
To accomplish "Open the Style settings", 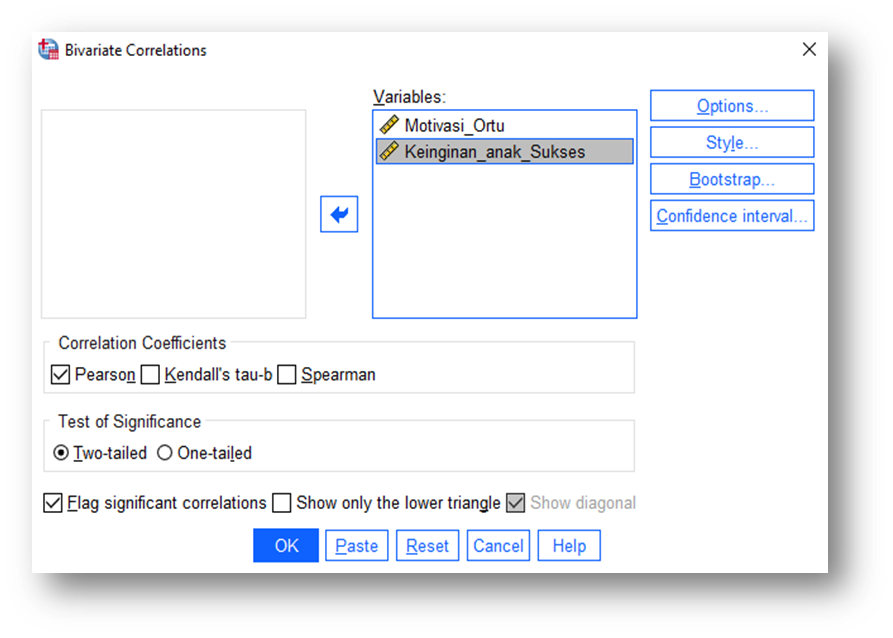I will click(732, 142).
